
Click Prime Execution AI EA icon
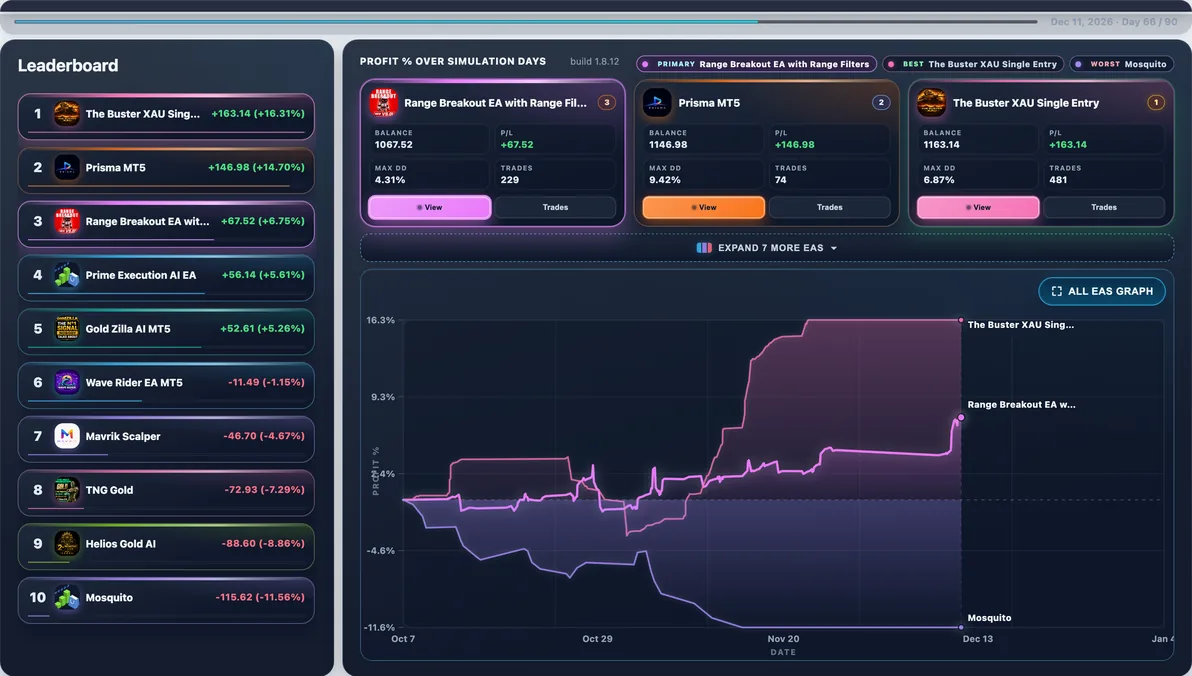tap(66, 275)
